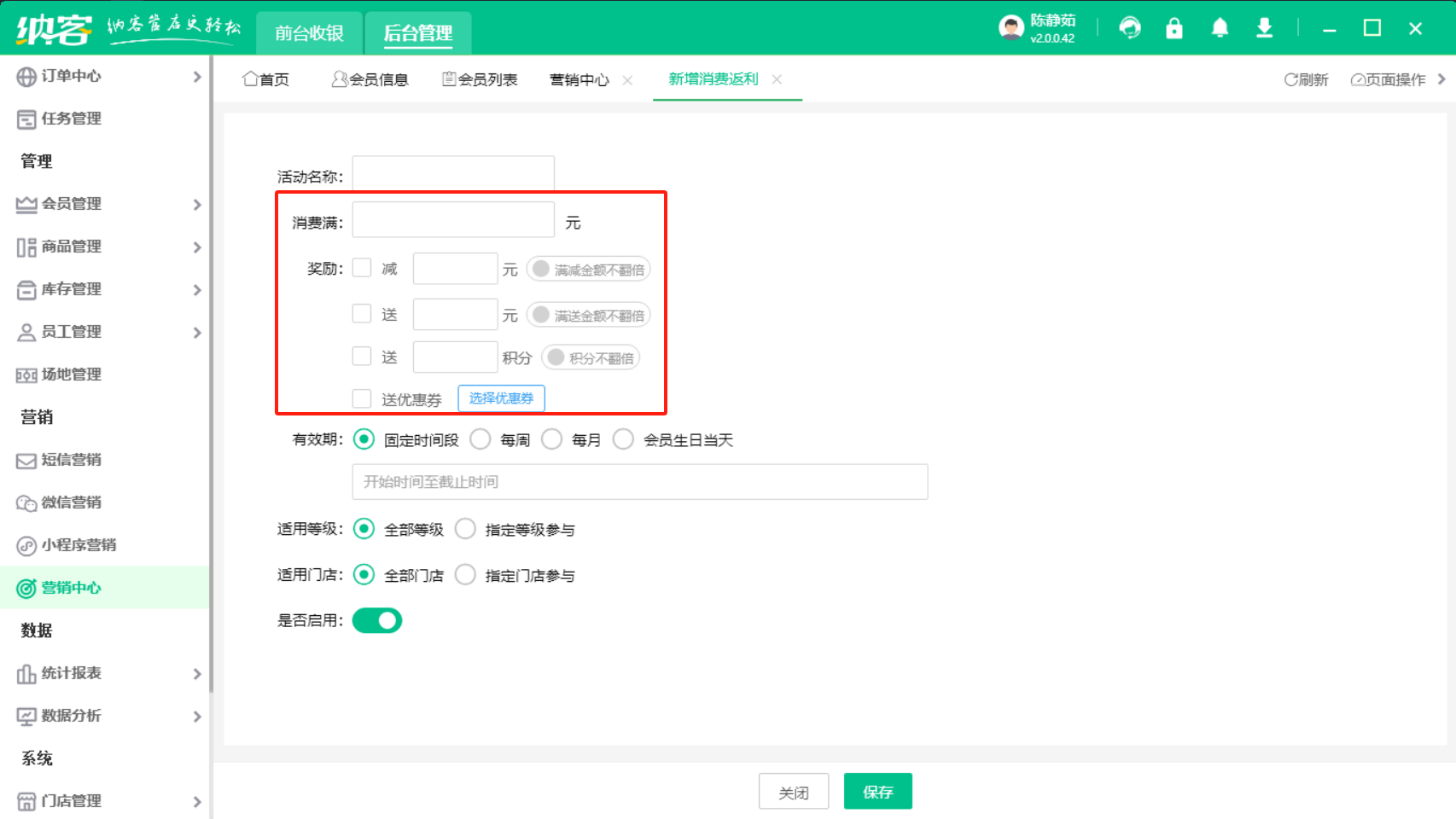The image size is (1456, 819).
Task: Toggle the 是否启用 switch off
Action: pos(377,620)
